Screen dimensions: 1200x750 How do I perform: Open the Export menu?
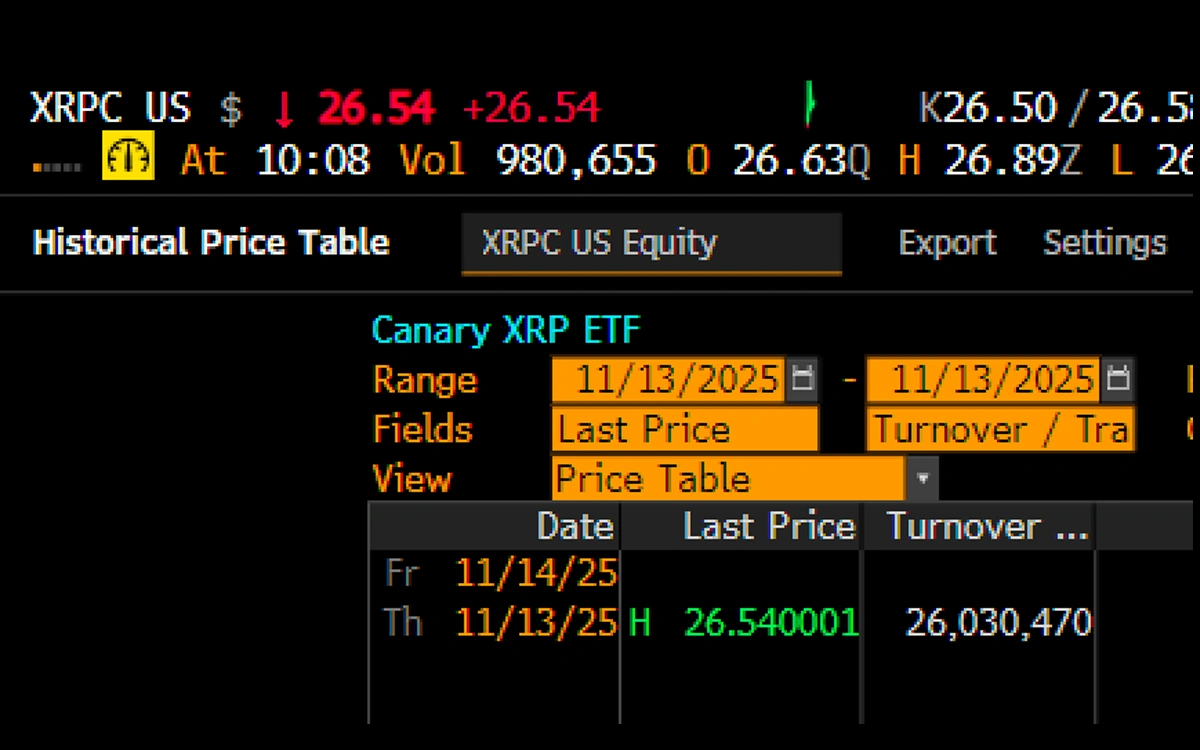[946, 243]
